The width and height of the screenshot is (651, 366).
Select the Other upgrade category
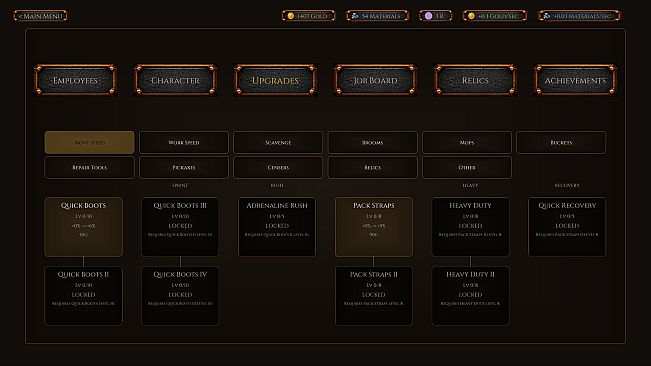(467, 167)
